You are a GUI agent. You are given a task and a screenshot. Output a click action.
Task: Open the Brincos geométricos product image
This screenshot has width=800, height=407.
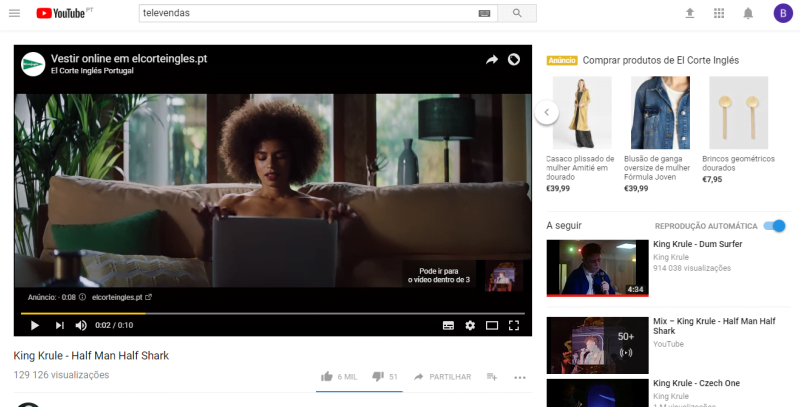(x=739, y=113)
